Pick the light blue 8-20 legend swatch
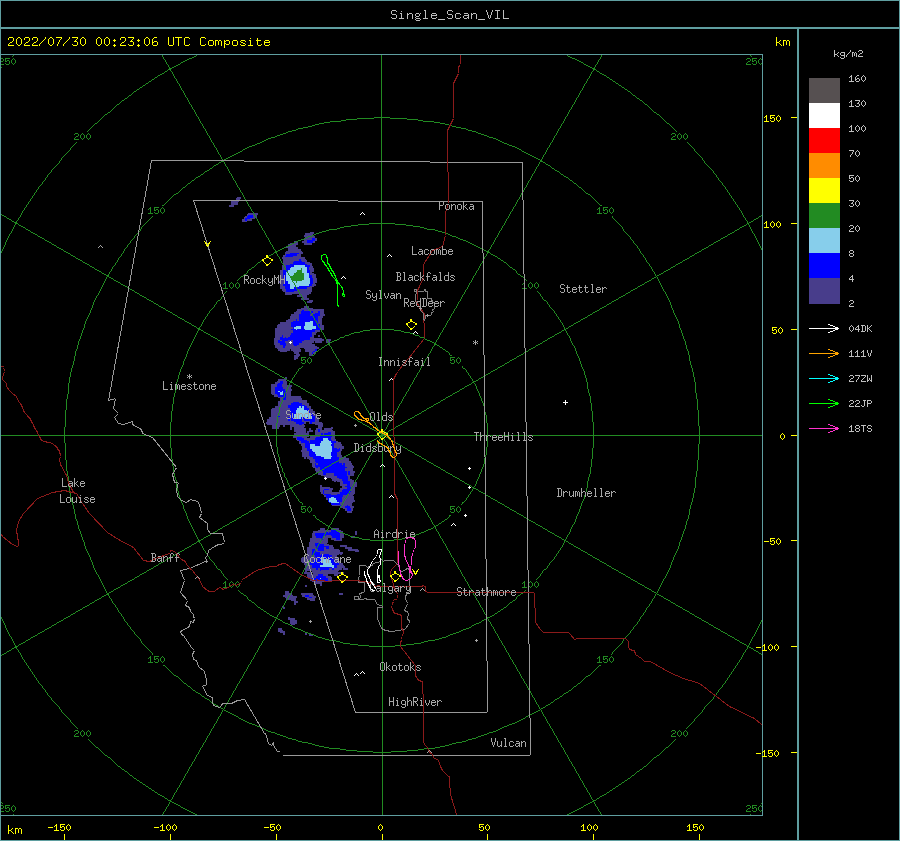This screenshot has height=841, width=900. point(824,241)
